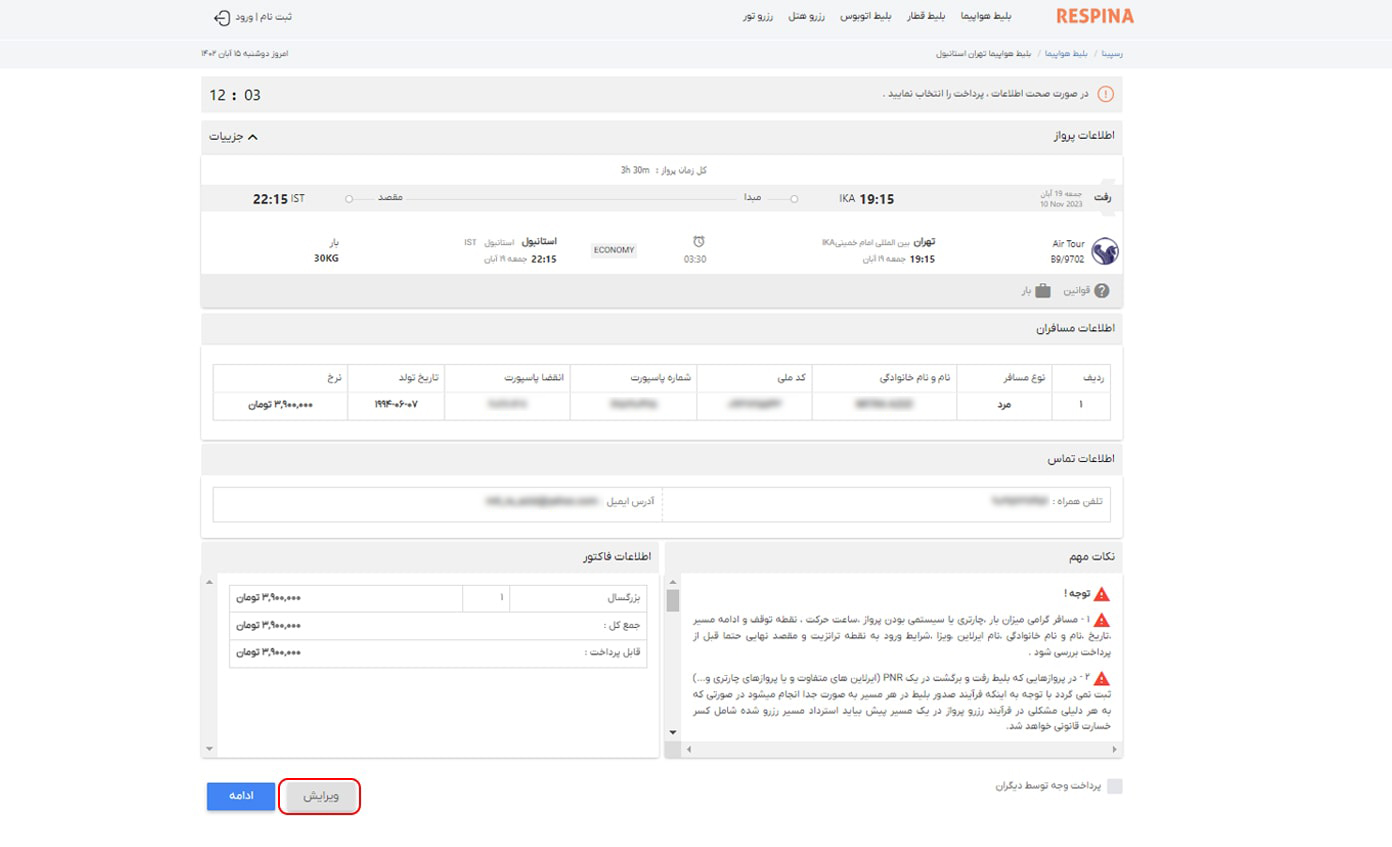1392x847 pixels.
Task: Click the orange info alert icon
Action: [1105, 94]
